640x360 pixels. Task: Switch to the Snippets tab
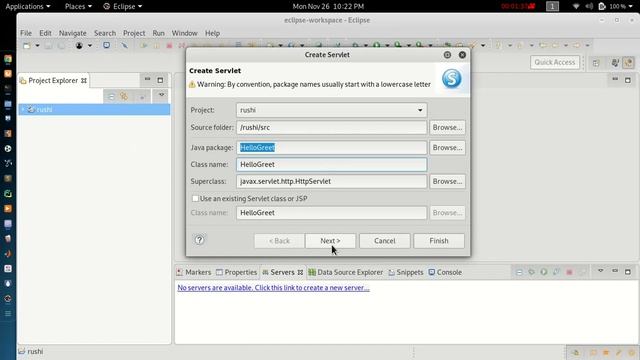tap(406, 272)
